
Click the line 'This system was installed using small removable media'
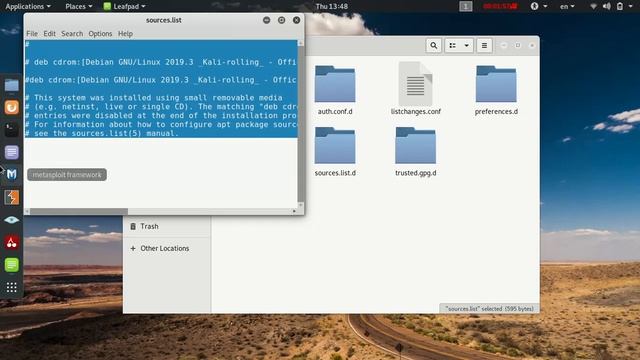click(153, 98)
